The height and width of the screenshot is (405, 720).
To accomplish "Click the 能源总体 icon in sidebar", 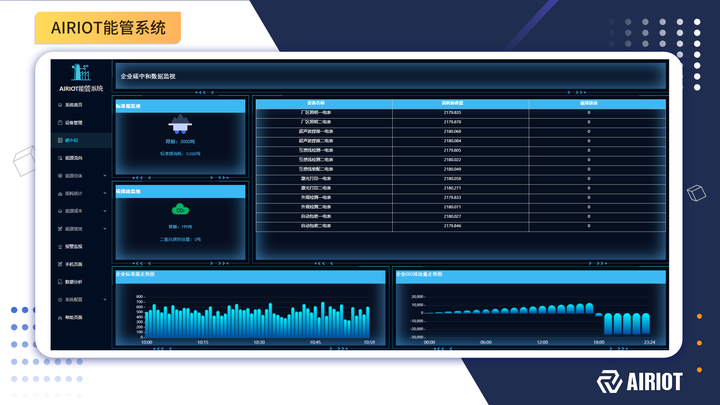I will coord(60,175).
